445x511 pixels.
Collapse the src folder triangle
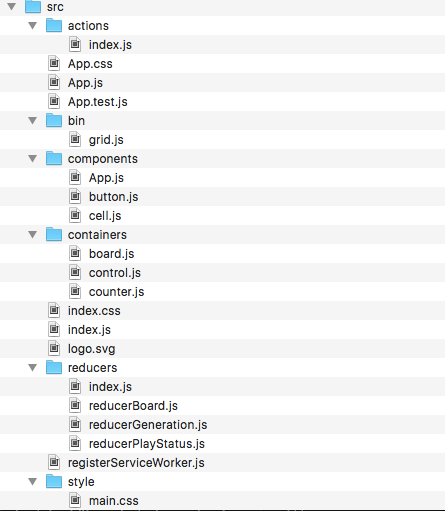tap(12, 6)
